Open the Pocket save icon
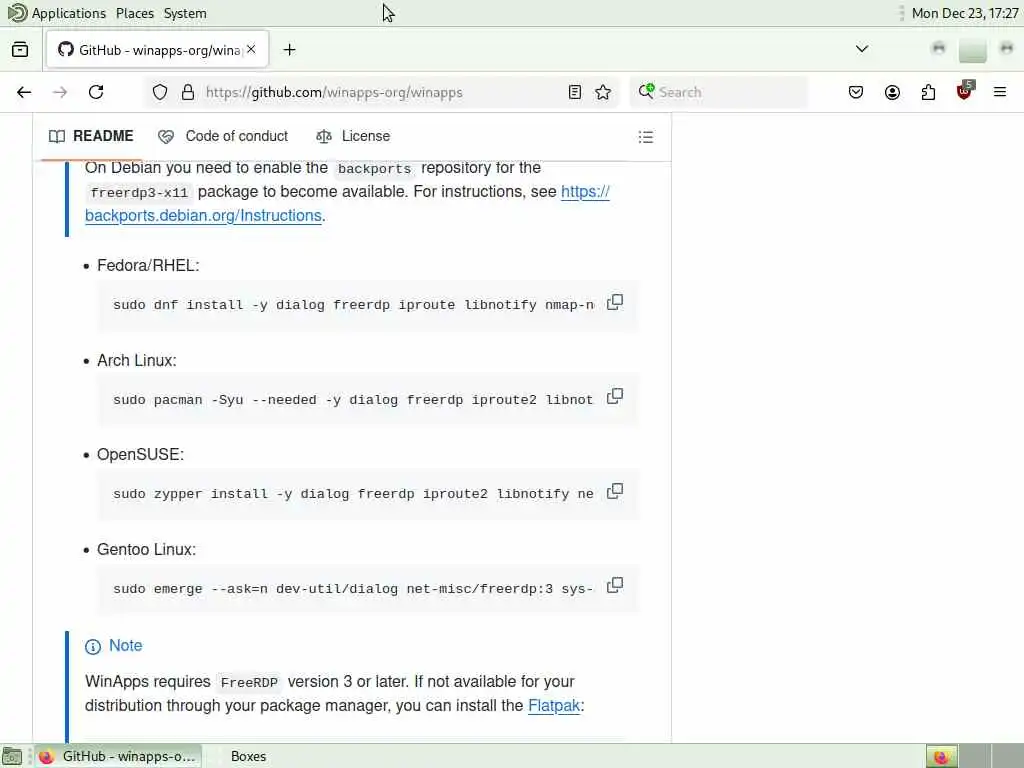Screen dimensions: 1024x768 [x=856, y=92]
